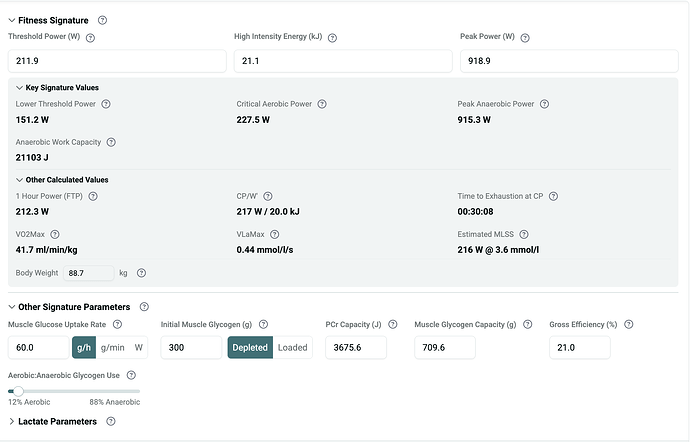Viewport: 690px width, 442px height.
Task: Select the 217 W / 20.0 kJ value
Action: [x=268, y=212]
